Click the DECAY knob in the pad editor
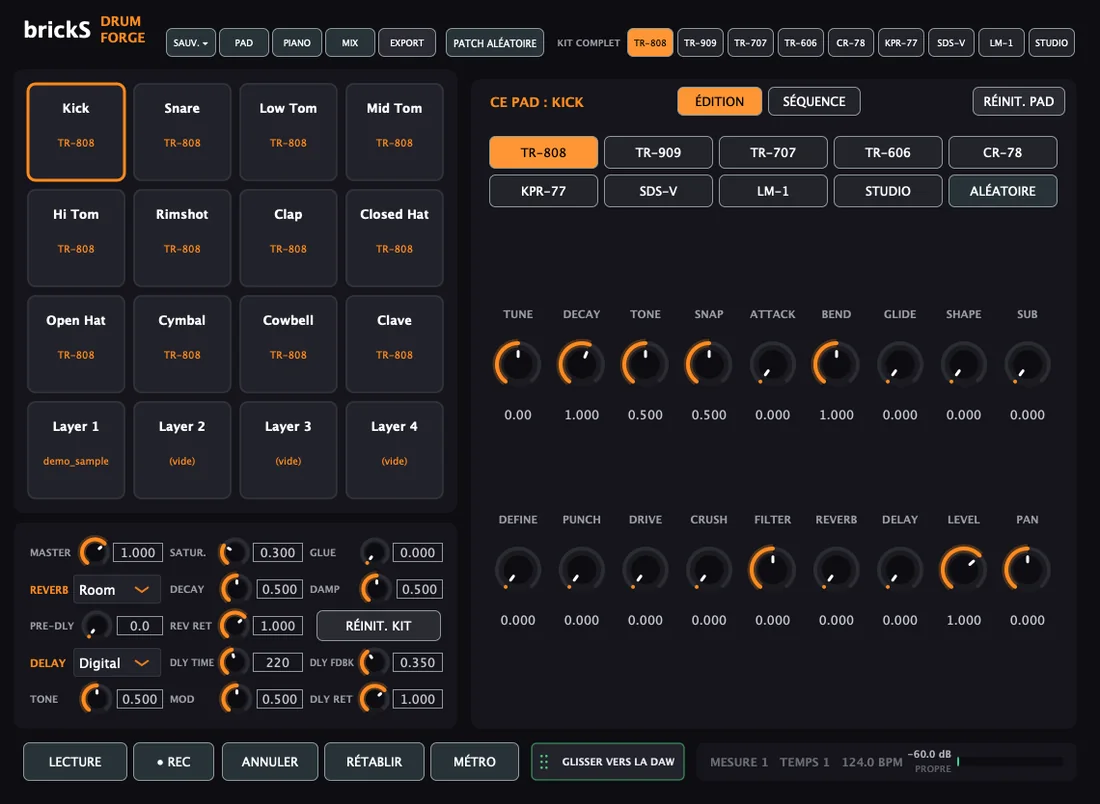This screenshot has width=1100, height=804. click(582, 363)
